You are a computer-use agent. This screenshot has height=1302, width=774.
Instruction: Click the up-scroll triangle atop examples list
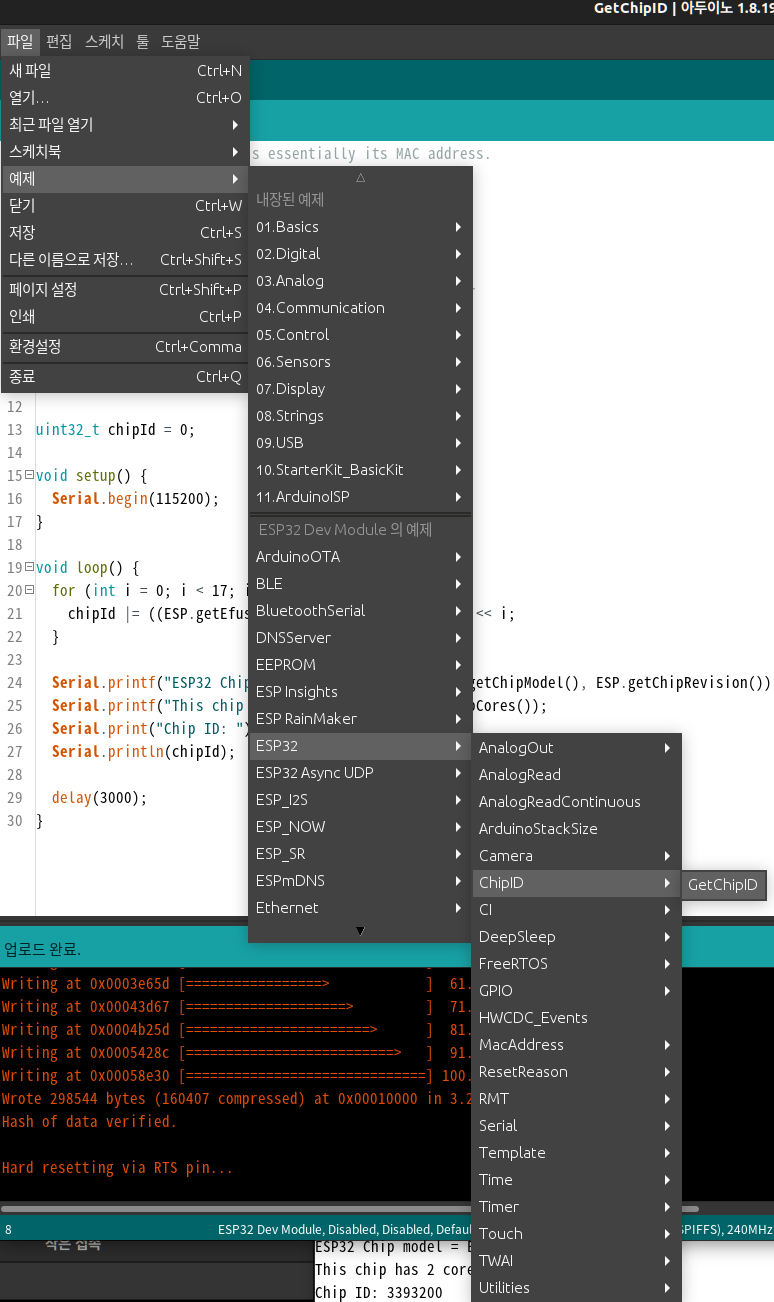[360, 178]
